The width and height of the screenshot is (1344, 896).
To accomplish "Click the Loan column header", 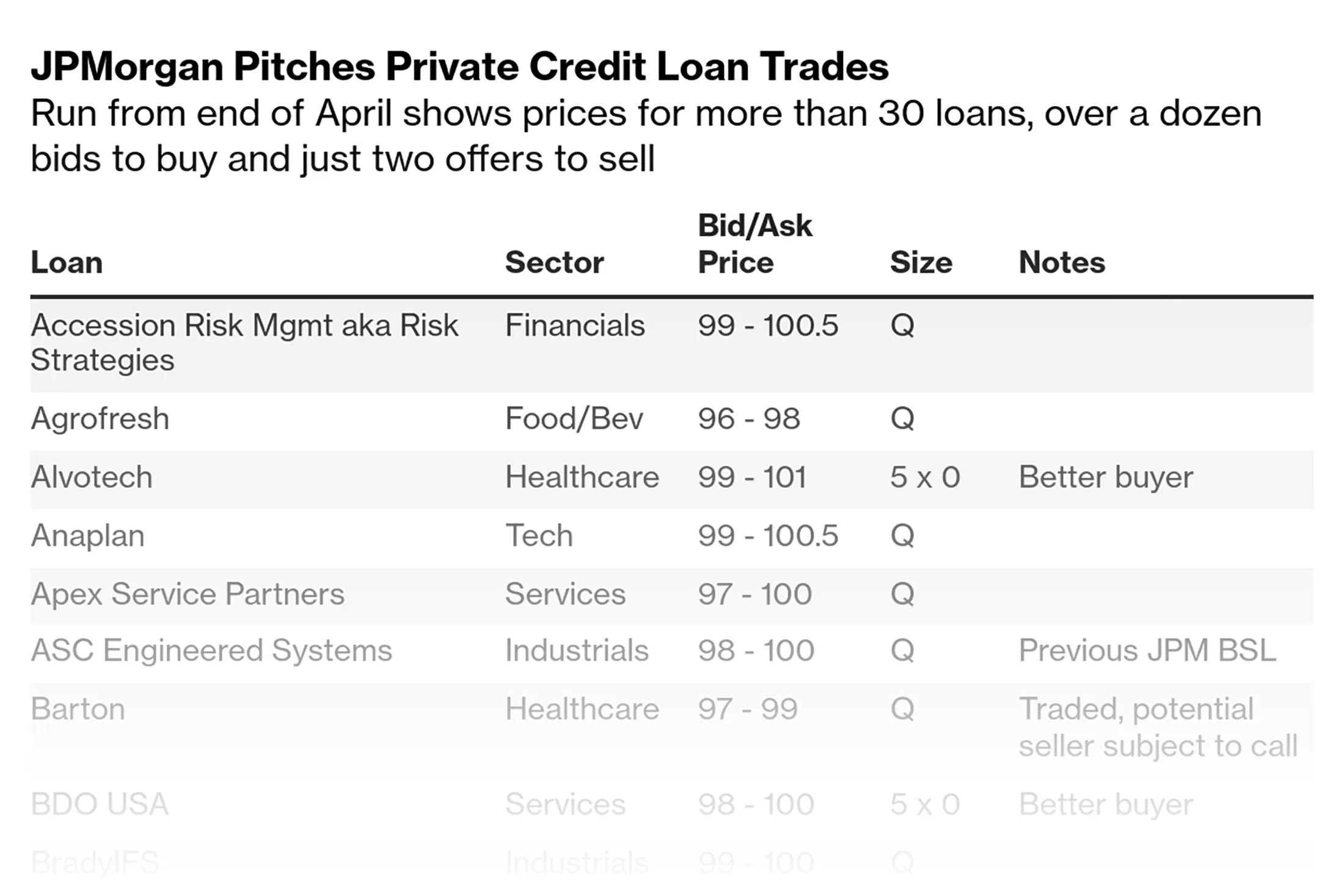I will [x=67, y=263].
